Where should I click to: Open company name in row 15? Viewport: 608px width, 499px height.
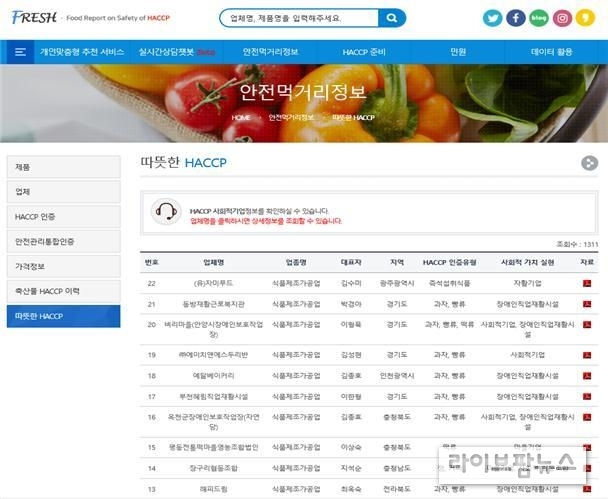213,447
